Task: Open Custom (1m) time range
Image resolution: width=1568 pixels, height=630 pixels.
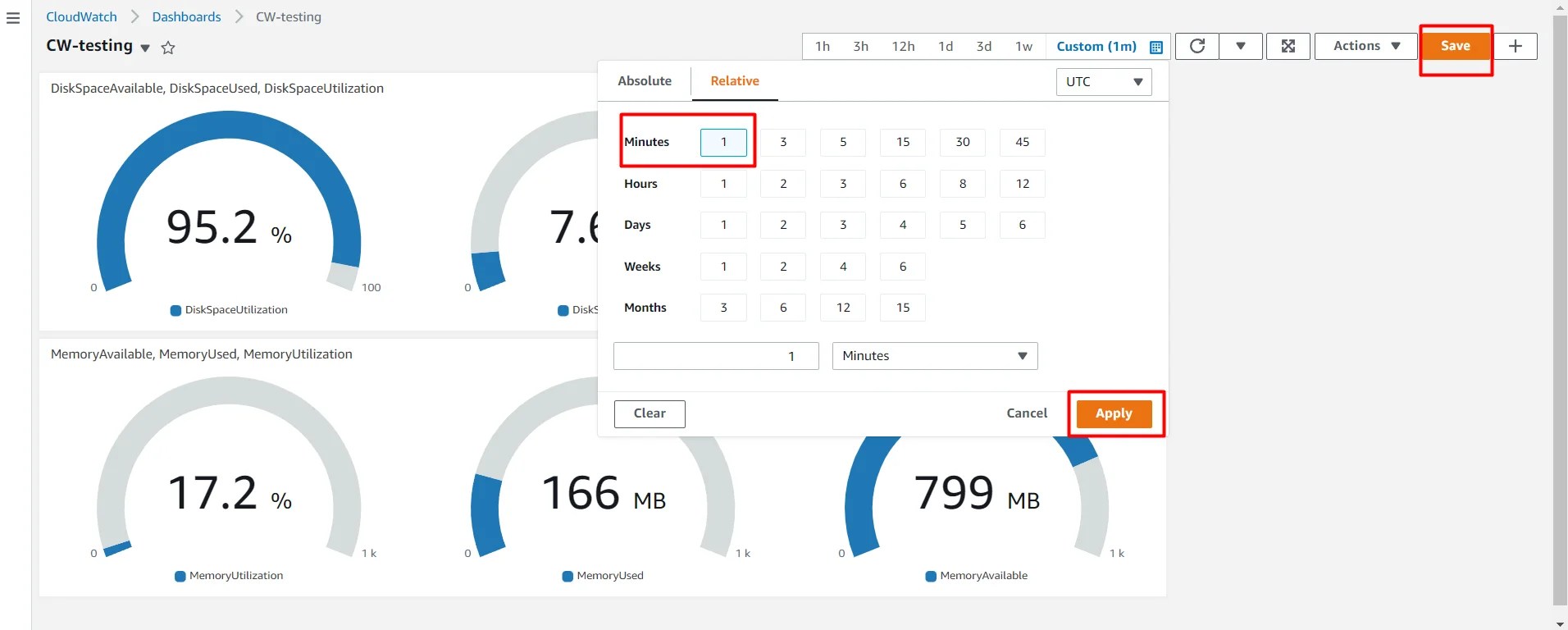Action: pyautogui.click(x=1096, y=47)
